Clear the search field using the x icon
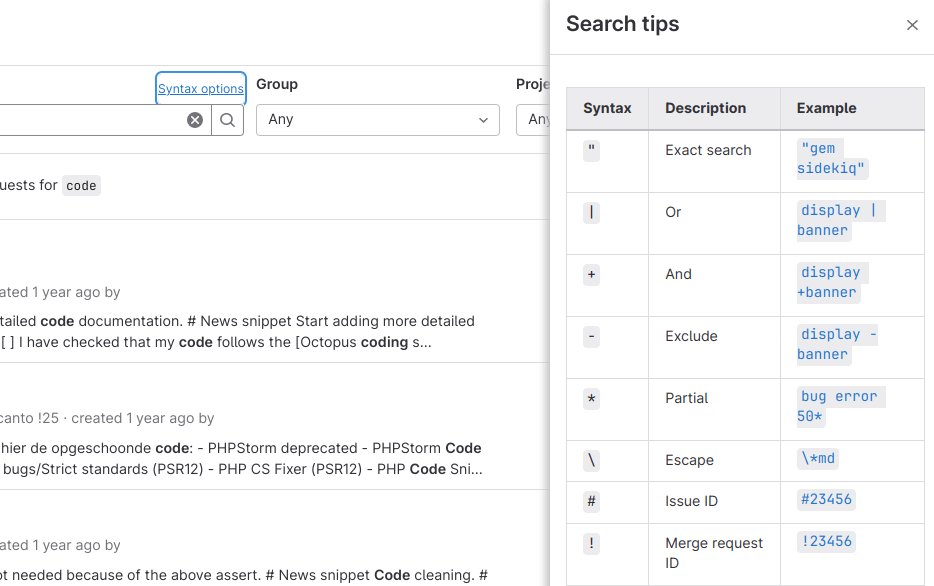The height and width of the screenshot is (586, 934). pos(195,119)
